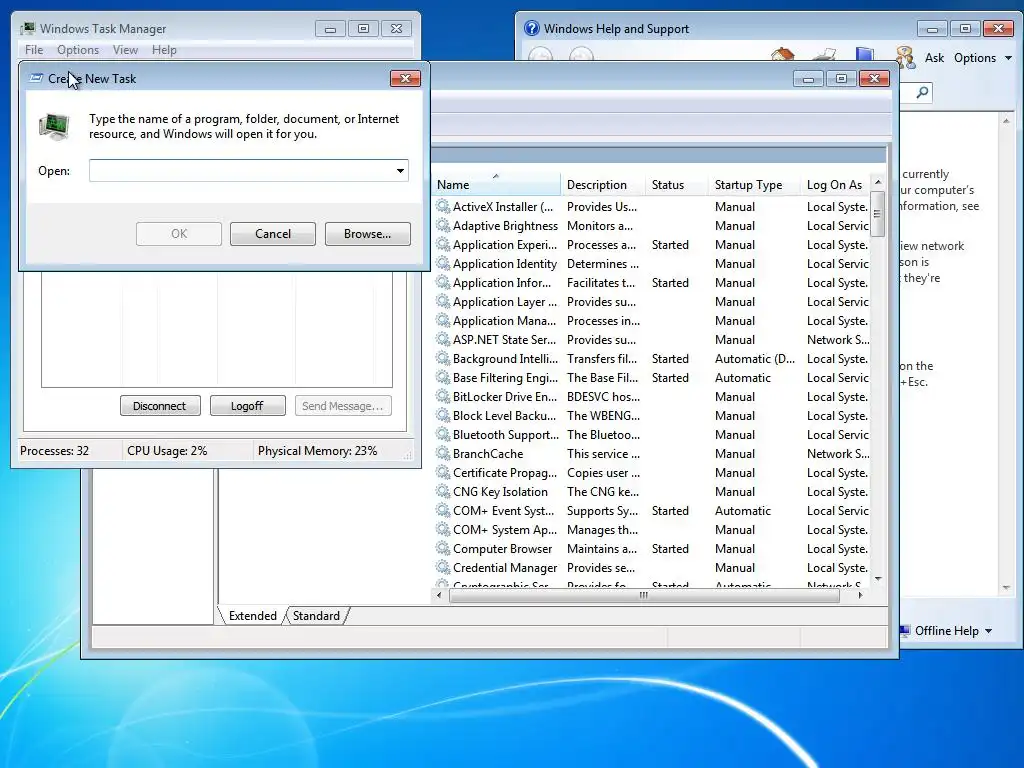
Task: Select the BranchCache service name
Action: [x=488, y=453]
